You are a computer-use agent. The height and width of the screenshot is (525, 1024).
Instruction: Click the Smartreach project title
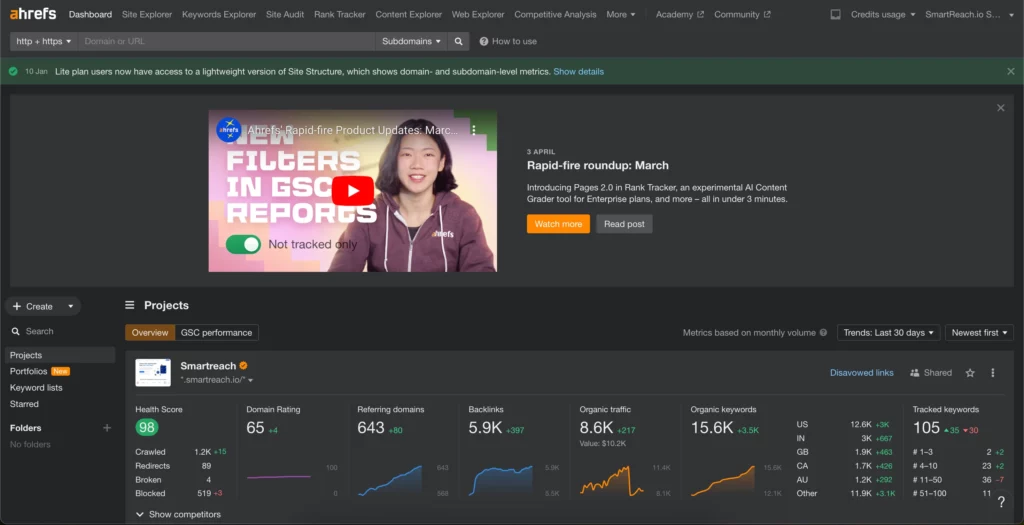[208, 366]
